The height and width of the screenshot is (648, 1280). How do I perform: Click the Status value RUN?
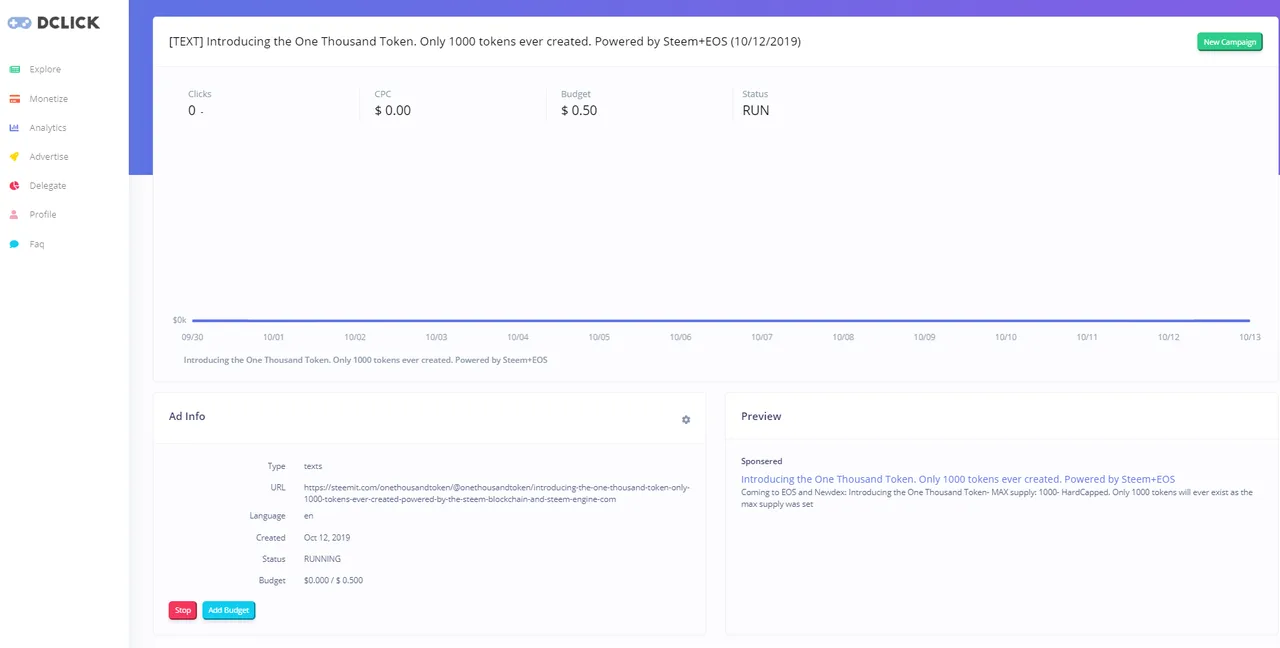pos(756,111)
